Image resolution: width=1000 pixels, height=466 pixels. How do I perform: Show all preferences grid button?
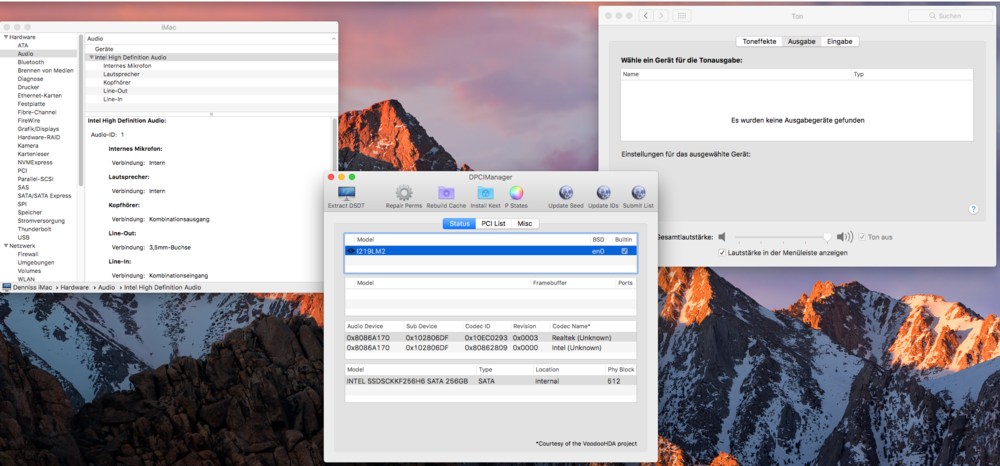682,16
